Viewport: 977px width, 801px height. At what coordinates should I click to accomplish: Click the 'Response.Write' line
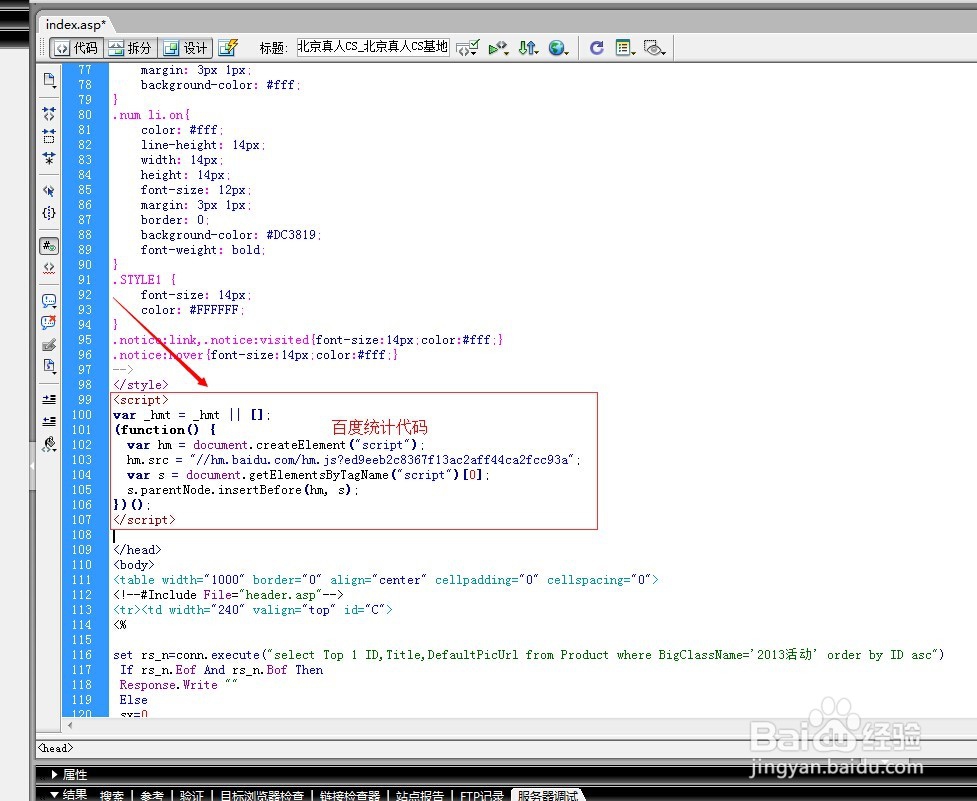pos(178,685)
